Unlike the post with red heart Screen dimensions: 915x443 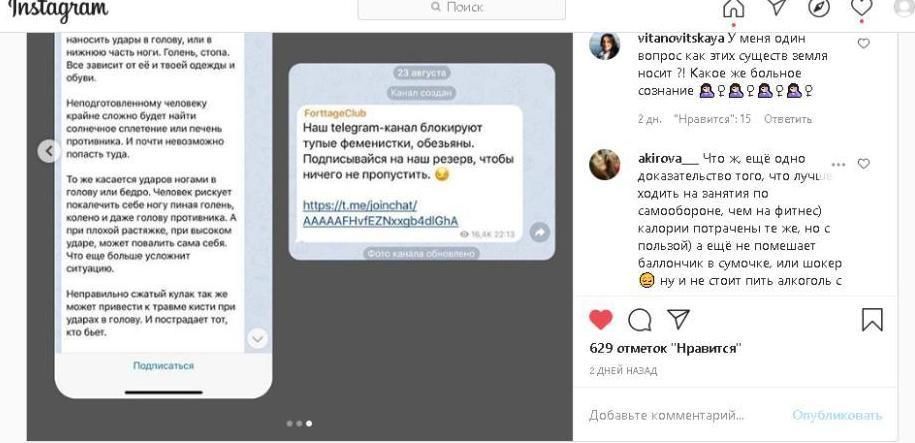click(x=600, y=319)
